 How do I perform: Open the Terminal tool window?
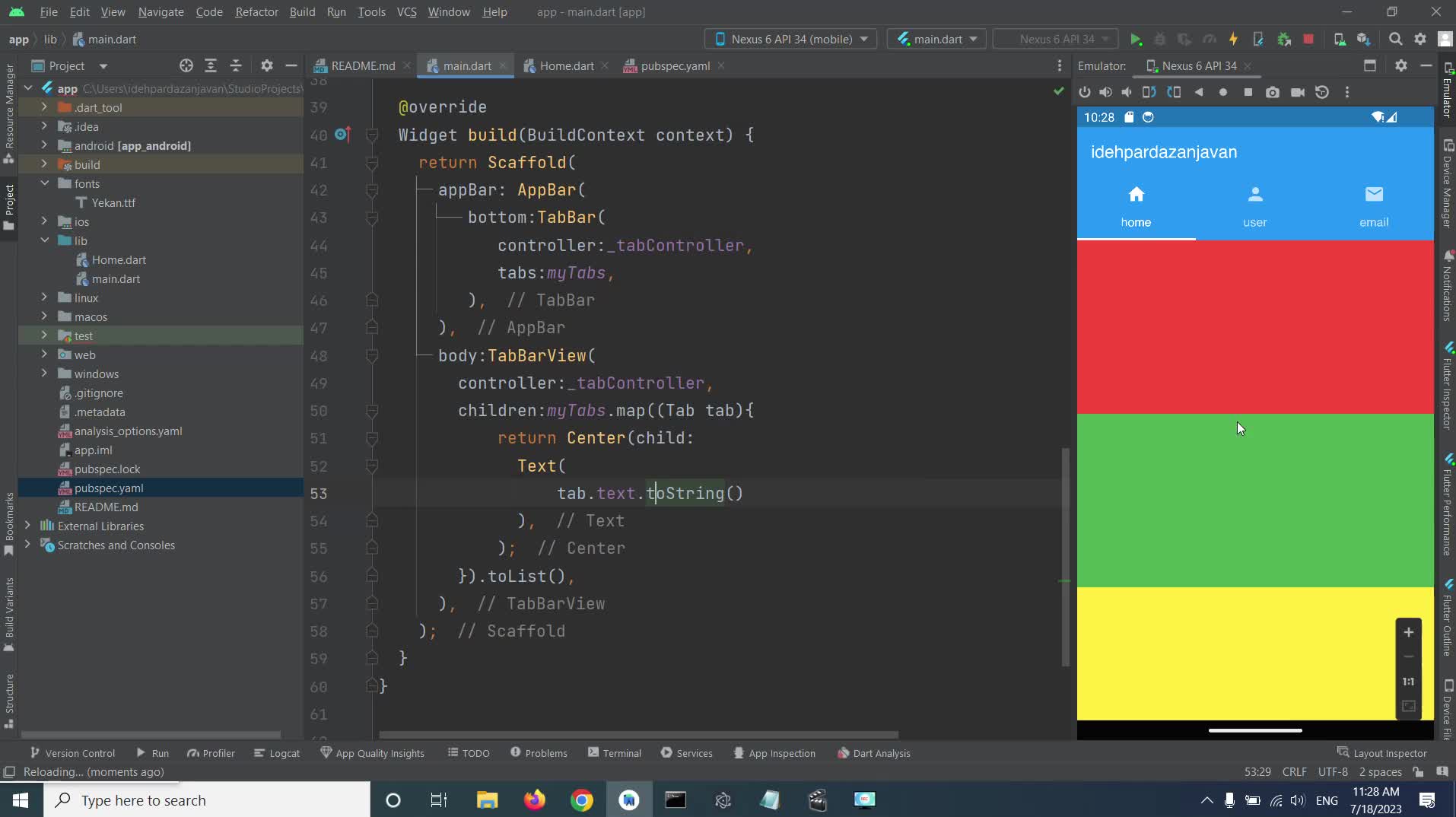click(614, 753)
